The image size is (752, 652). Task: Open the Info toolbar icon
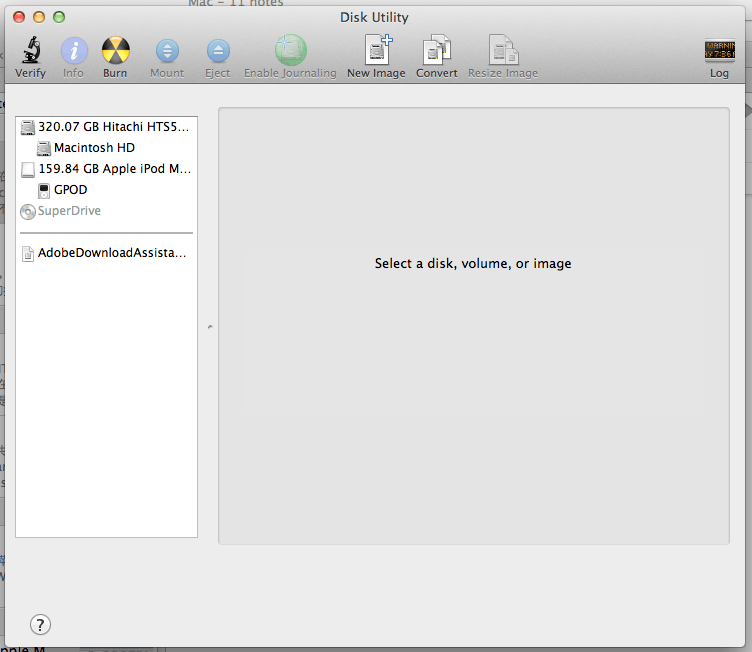pyautogui.click(x=74, y=51)
